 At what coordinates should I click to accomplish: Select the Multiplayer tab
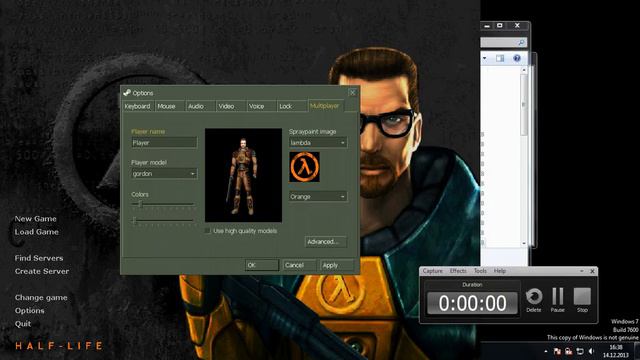pyautogui.click(x=325, y=106)
